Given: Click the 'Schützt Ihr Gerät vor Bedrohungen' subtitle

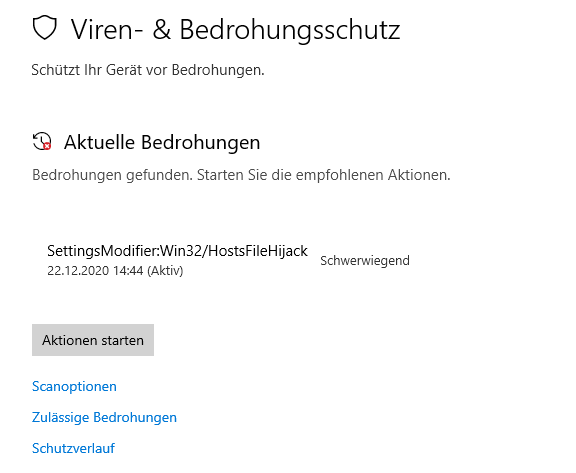Looking at the screenshot, I should [x=148, y=70].
